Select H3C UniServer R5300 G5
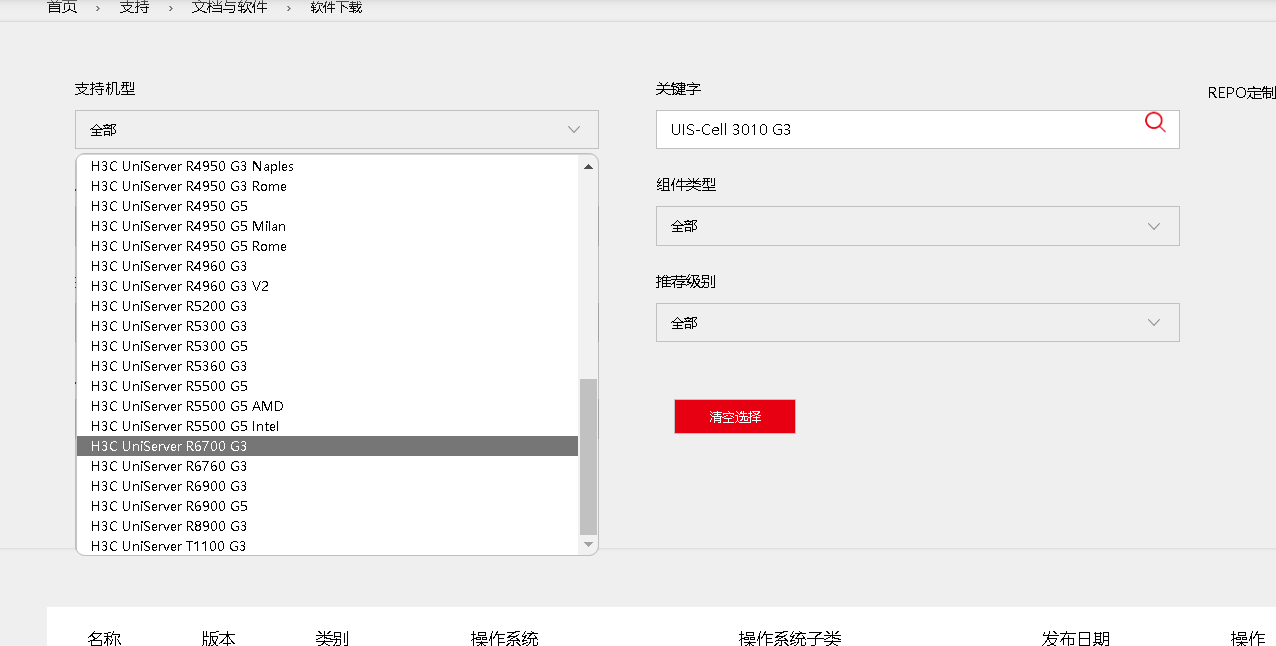Image resolution: width=1276 pixels, height=646 pixels. point(327,346)
